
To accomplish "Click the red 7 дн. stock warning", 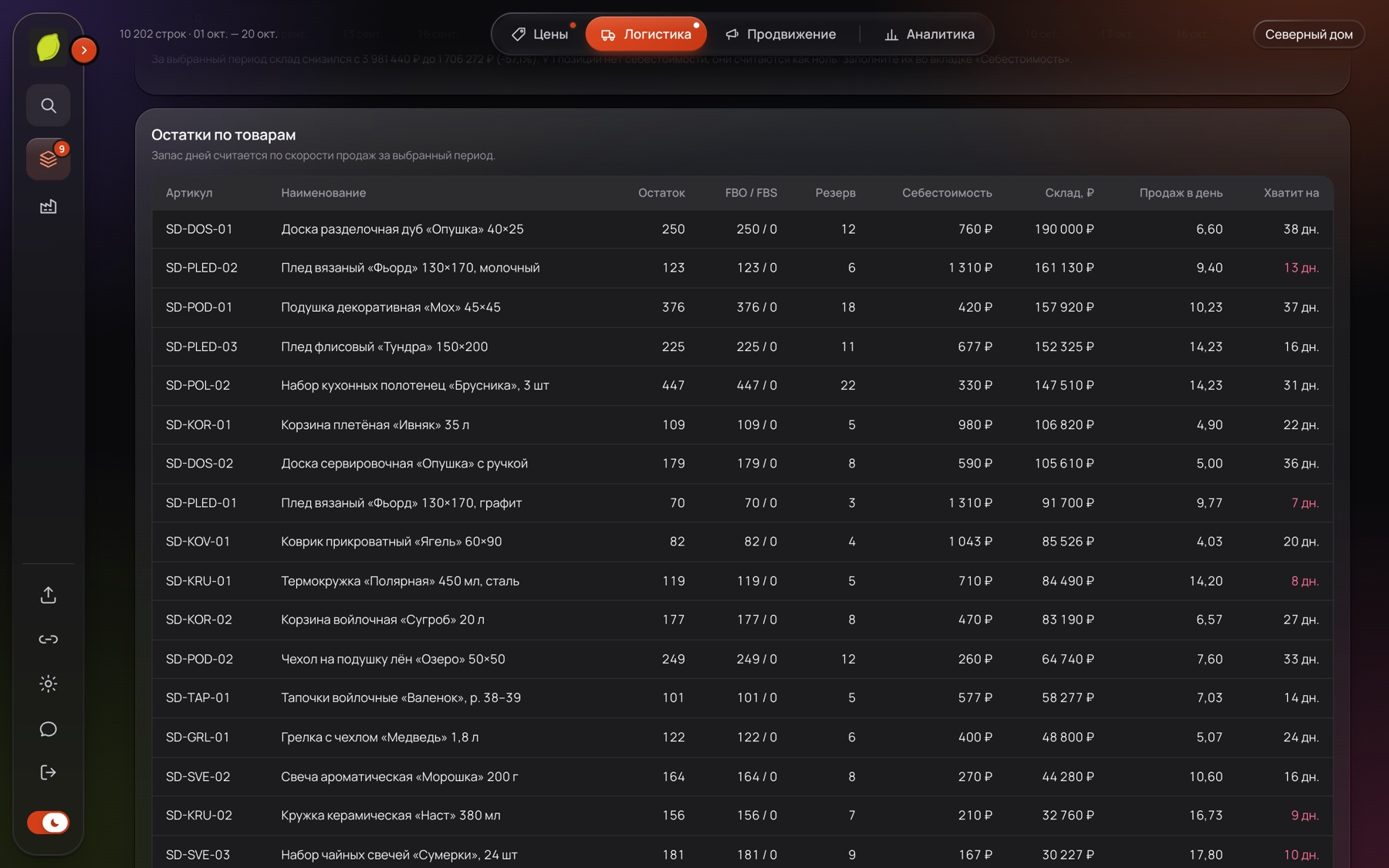I will (x=1305, y=503).
